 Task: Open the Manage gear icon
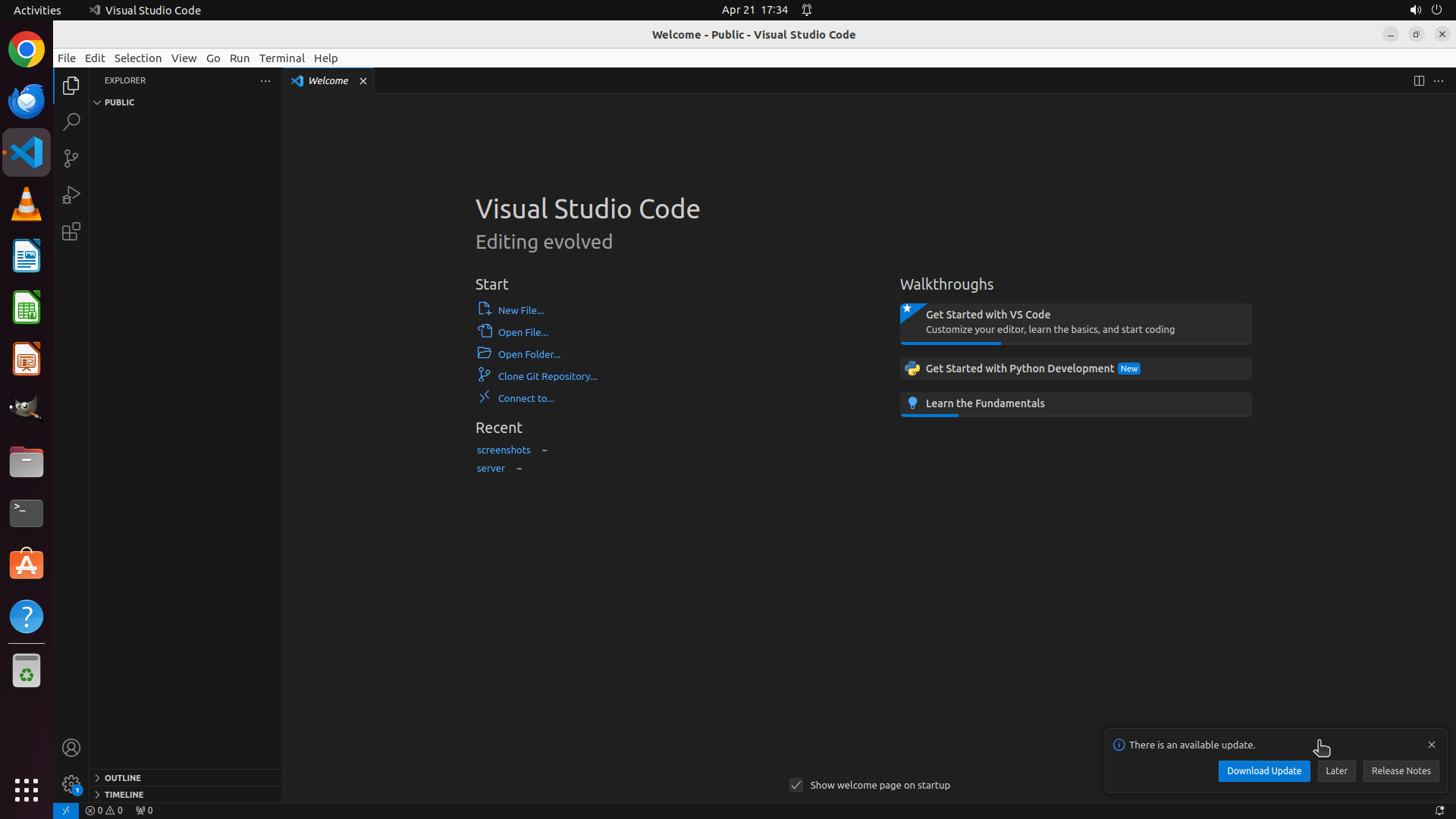[x=71, y=783]
